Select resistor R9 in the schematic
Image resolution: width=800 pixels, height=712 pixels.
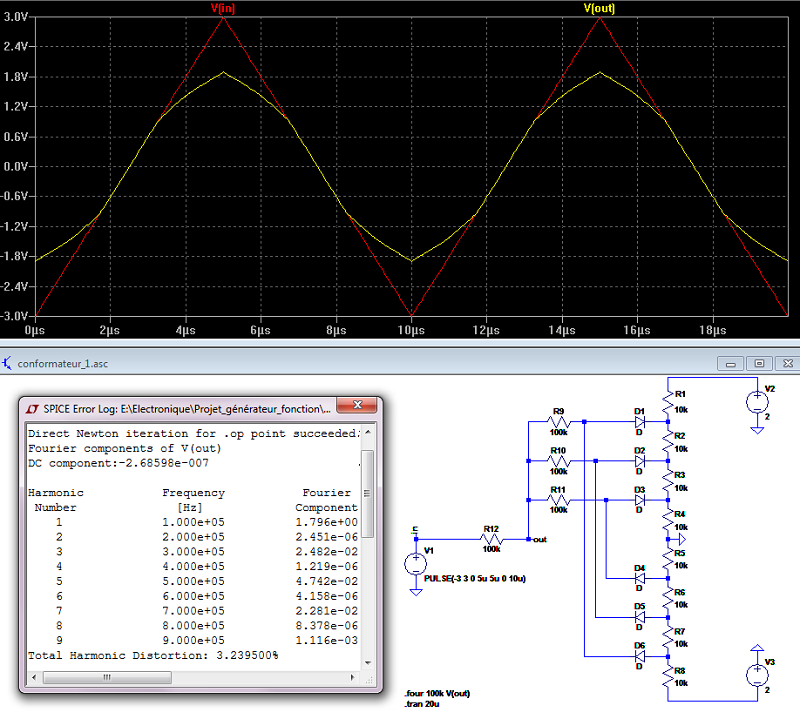[559, 422]
